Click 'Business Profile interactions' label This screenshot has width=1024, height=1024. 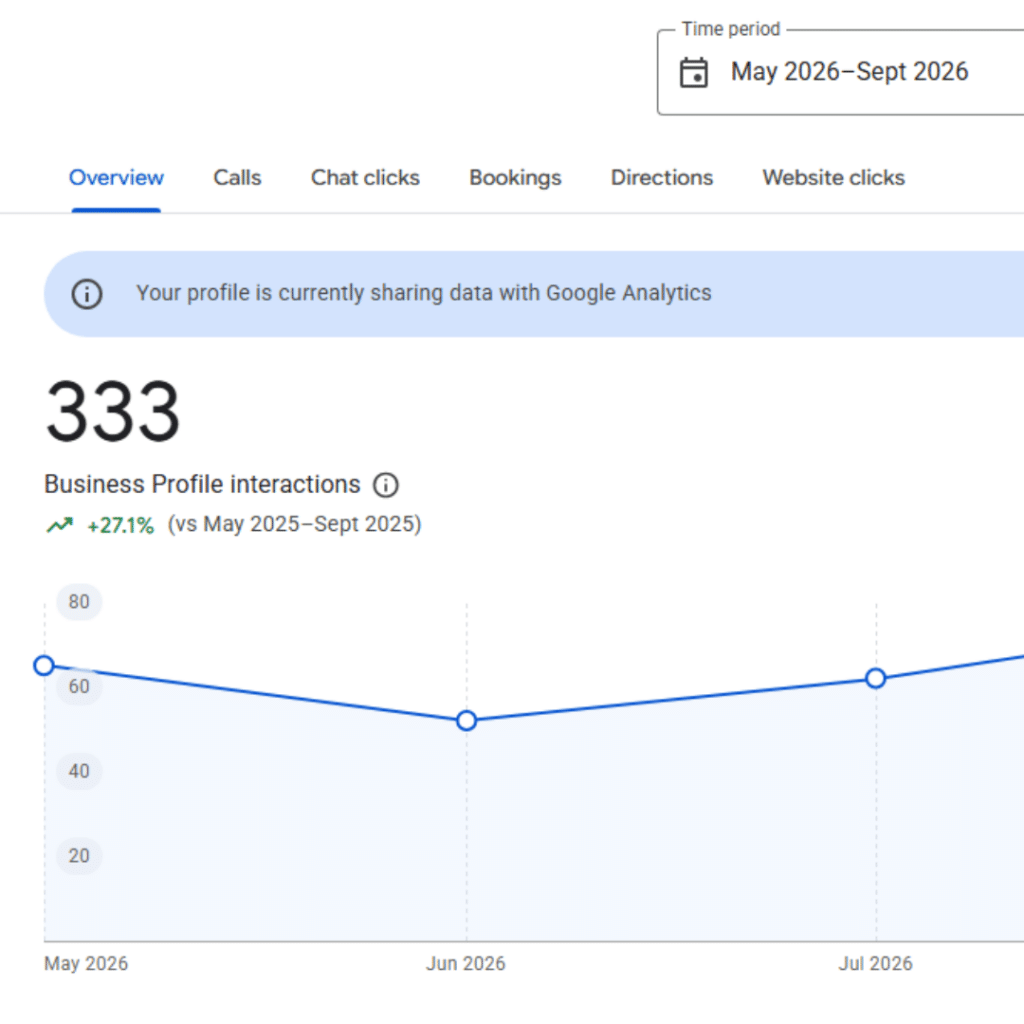(202, 485)
